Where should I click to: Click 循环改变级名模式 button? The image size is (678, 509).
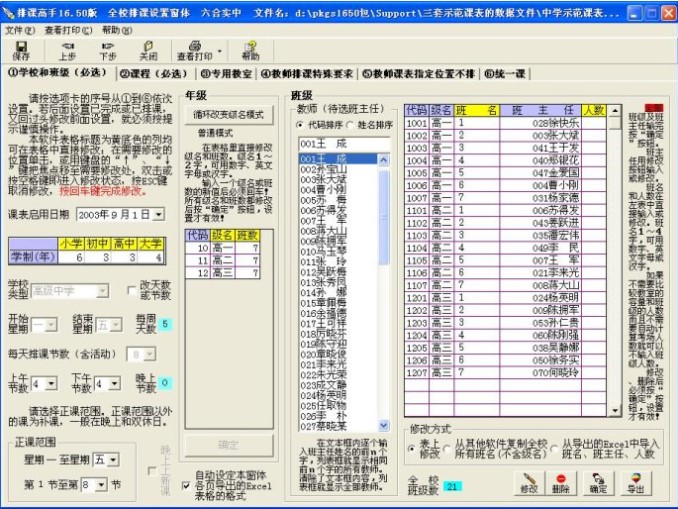[x=229, y=115]
